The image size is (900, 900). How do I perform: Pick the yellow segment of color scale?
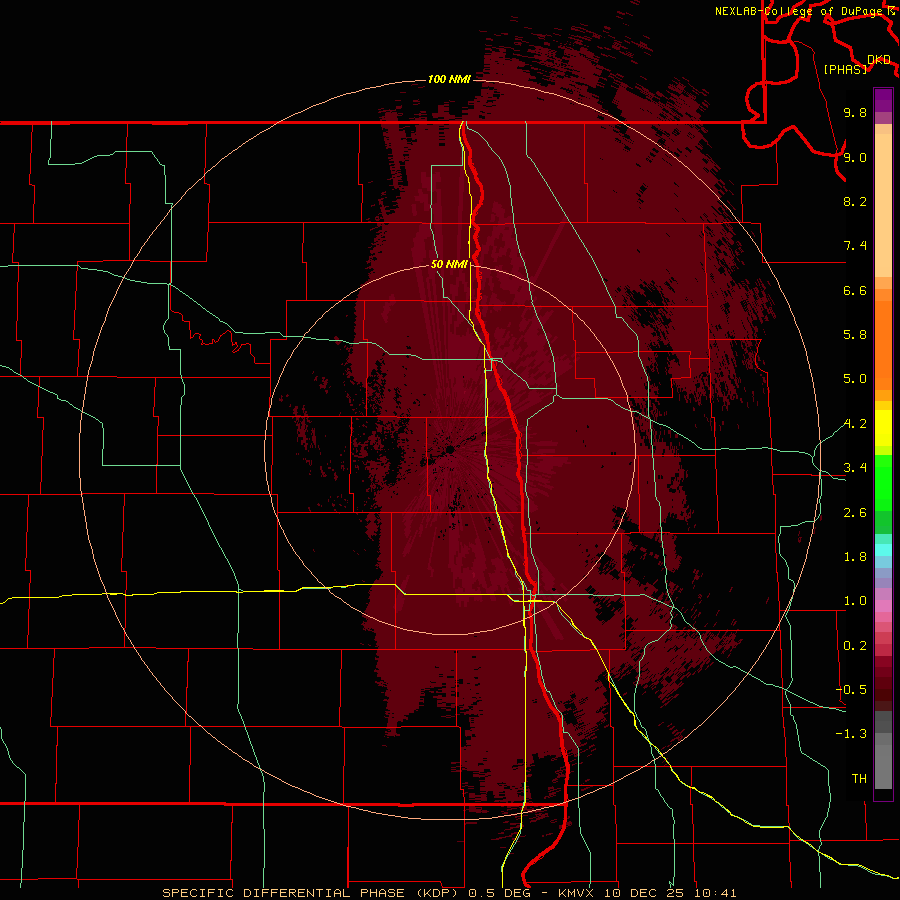883,428
